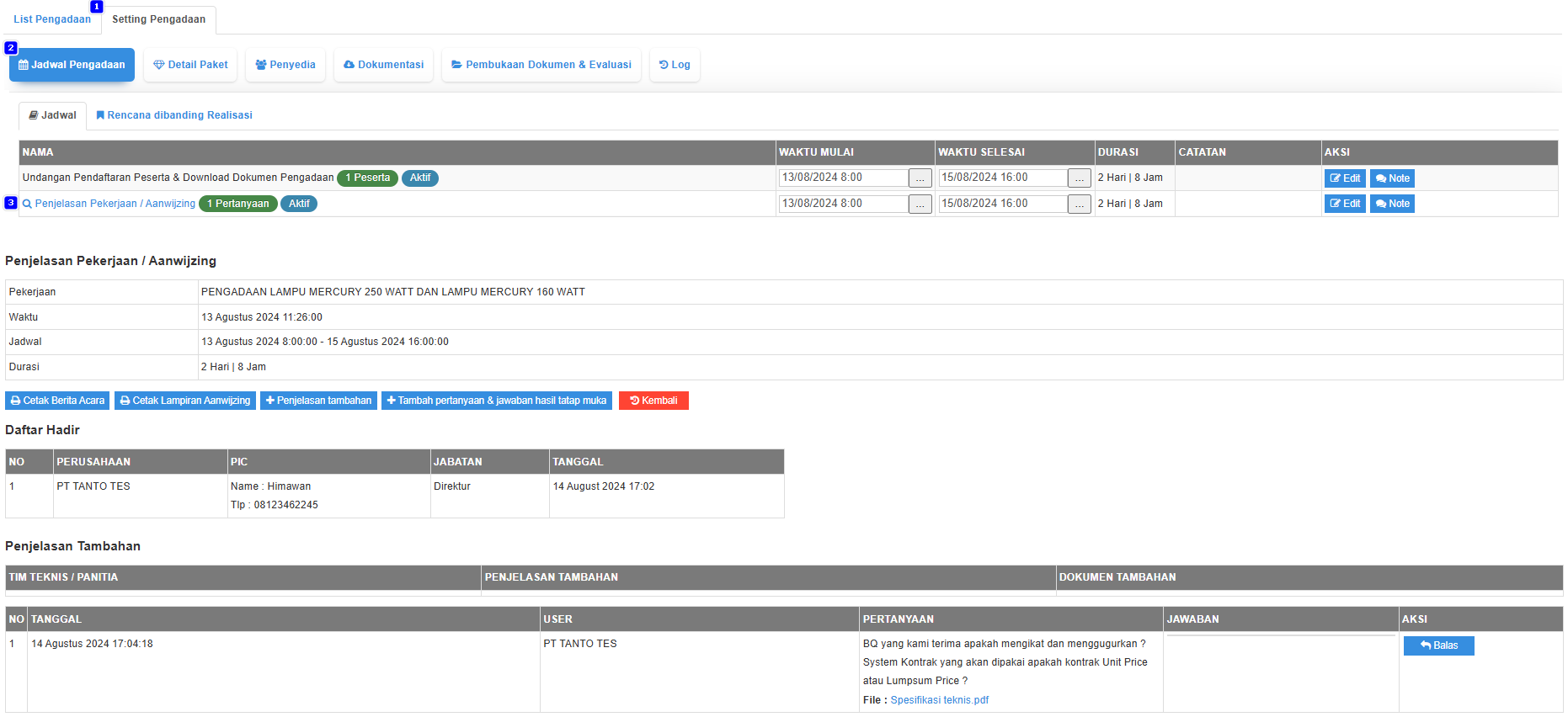This screenshot has width=1568, height=717.
Task: Open date picker for Undangan start time
Action: [x=920, y=178]
